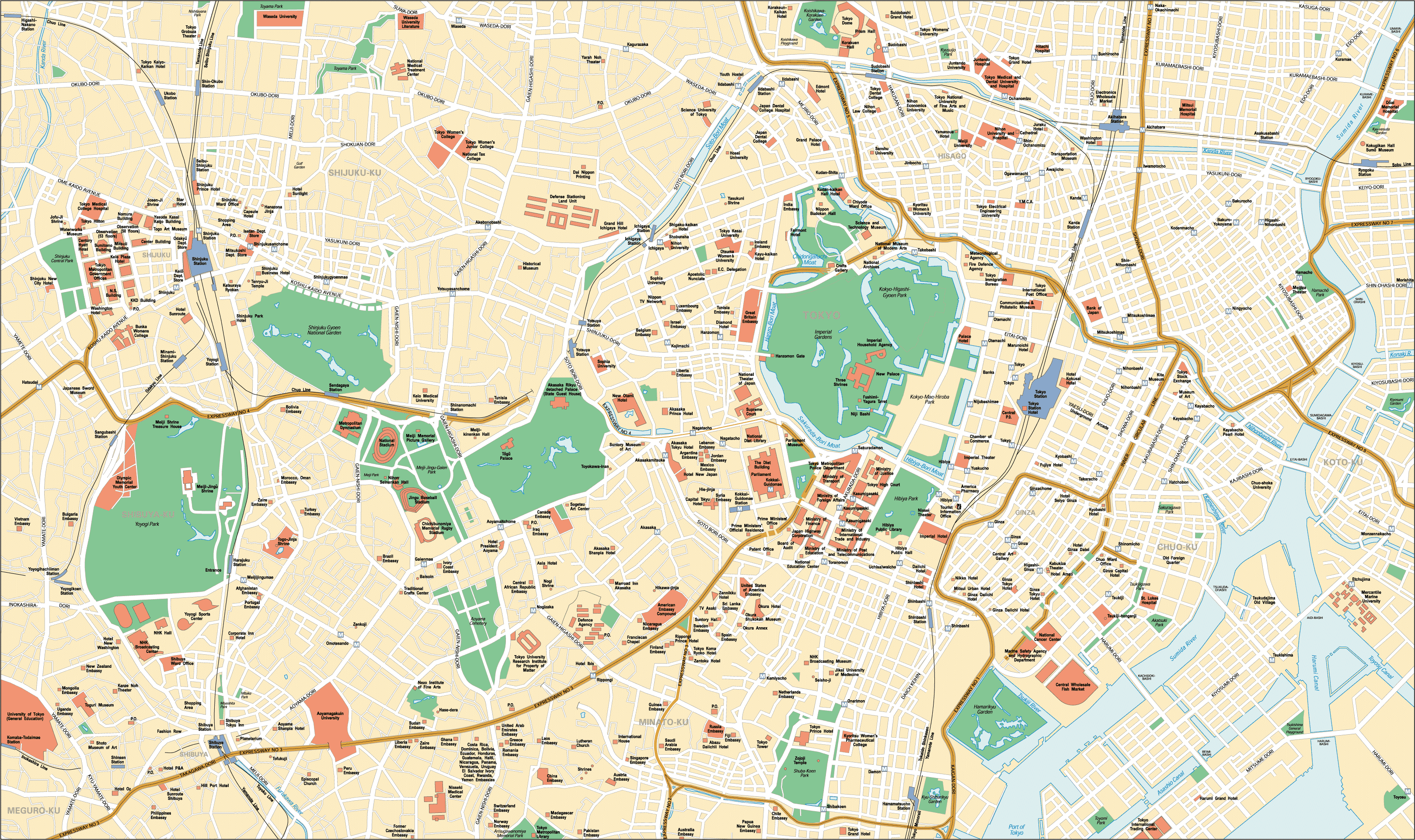The width and height of the screenshot is (1415, 840).
Task: Select Central Wholesale Fish Market
Action: tap(1073, 687)
